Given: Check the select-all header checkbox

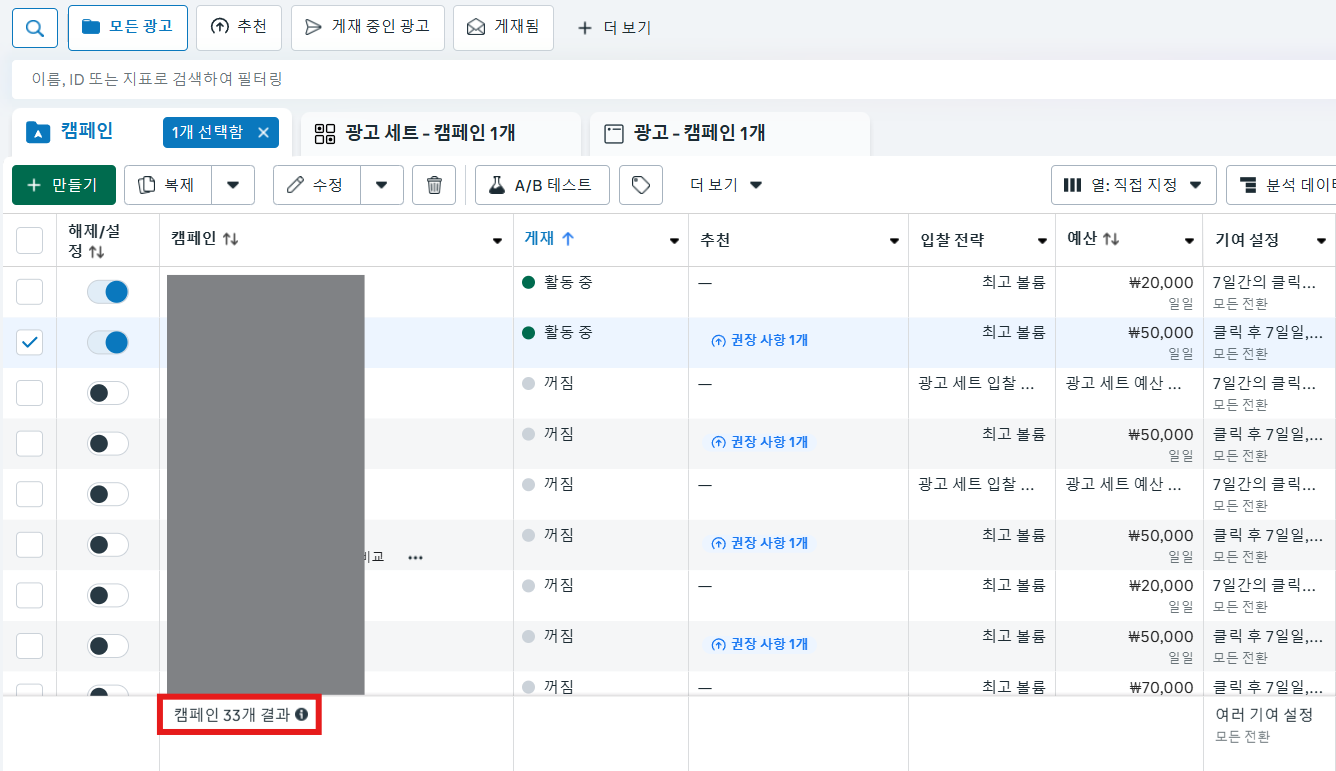Looking at the screenshot, I should (x=30, y=240).
